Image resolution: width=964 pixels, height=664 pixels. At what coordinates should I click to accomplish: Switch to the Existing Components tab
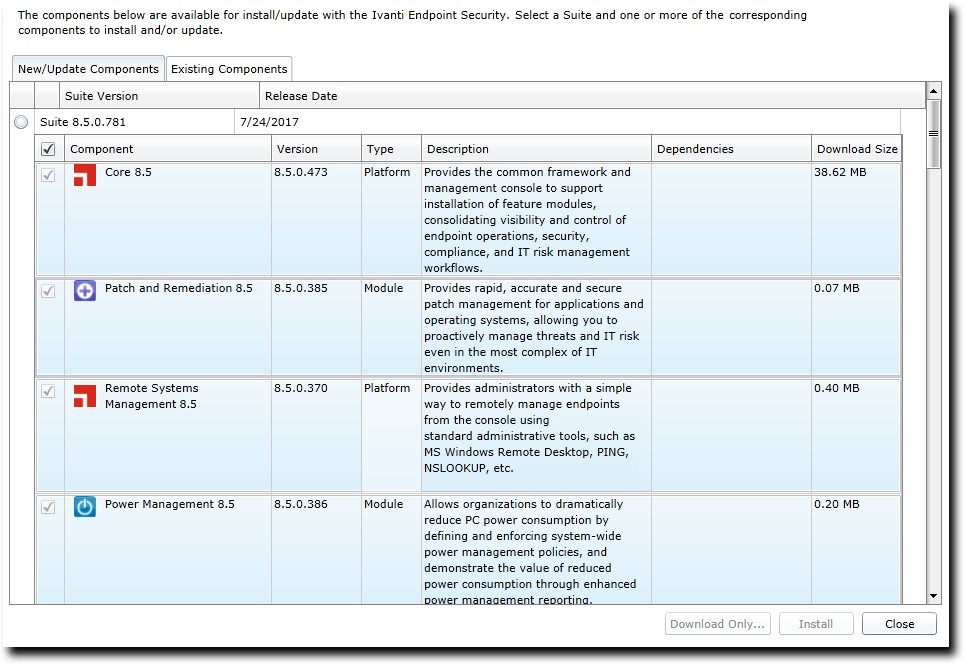pyautogui.click(x=229, y=69)
